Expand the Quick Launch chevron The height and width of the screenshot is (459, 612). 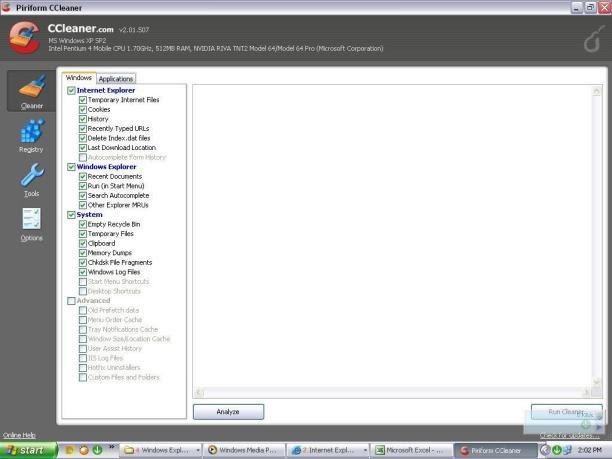[x=111, y=447]
